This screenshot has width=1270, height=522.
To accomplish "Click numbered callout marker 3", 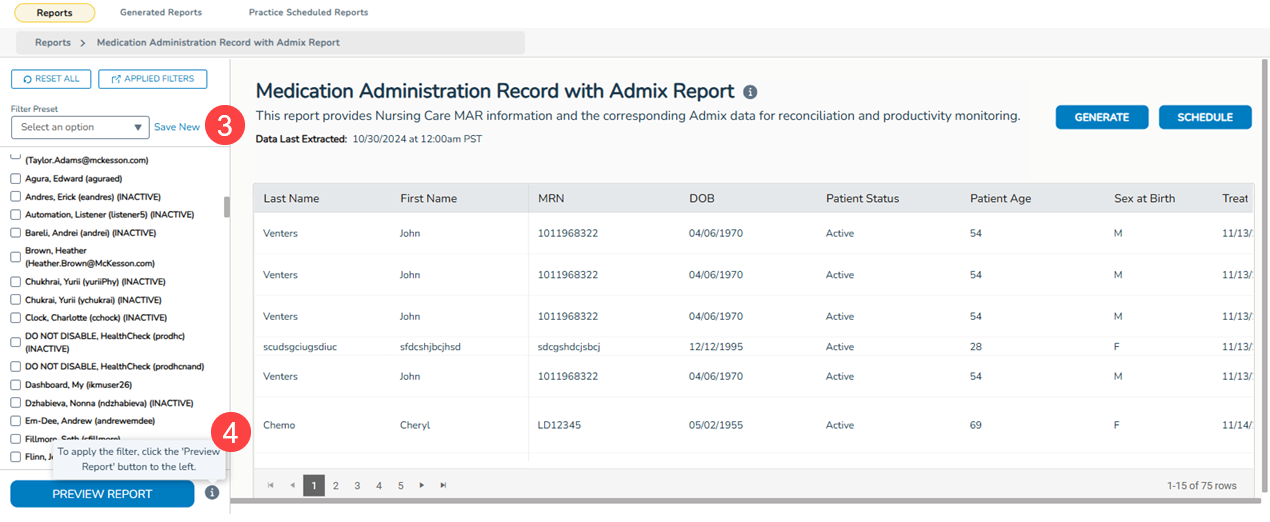I will click(225, 127).
